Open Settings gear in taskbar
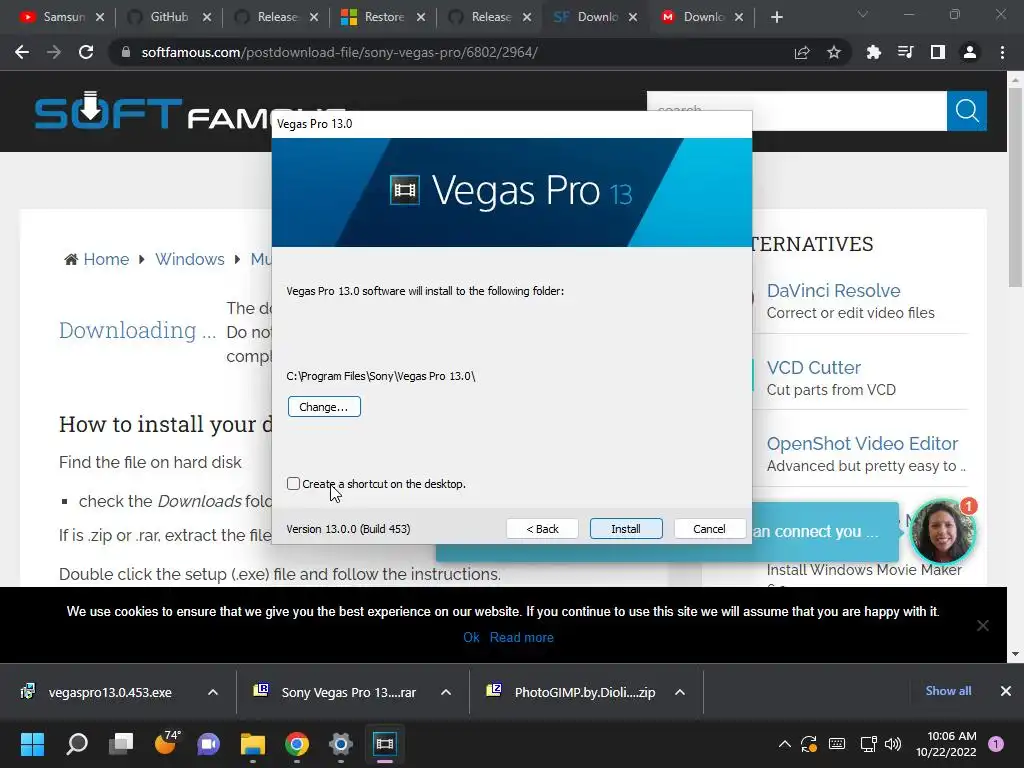 (341, 744)
